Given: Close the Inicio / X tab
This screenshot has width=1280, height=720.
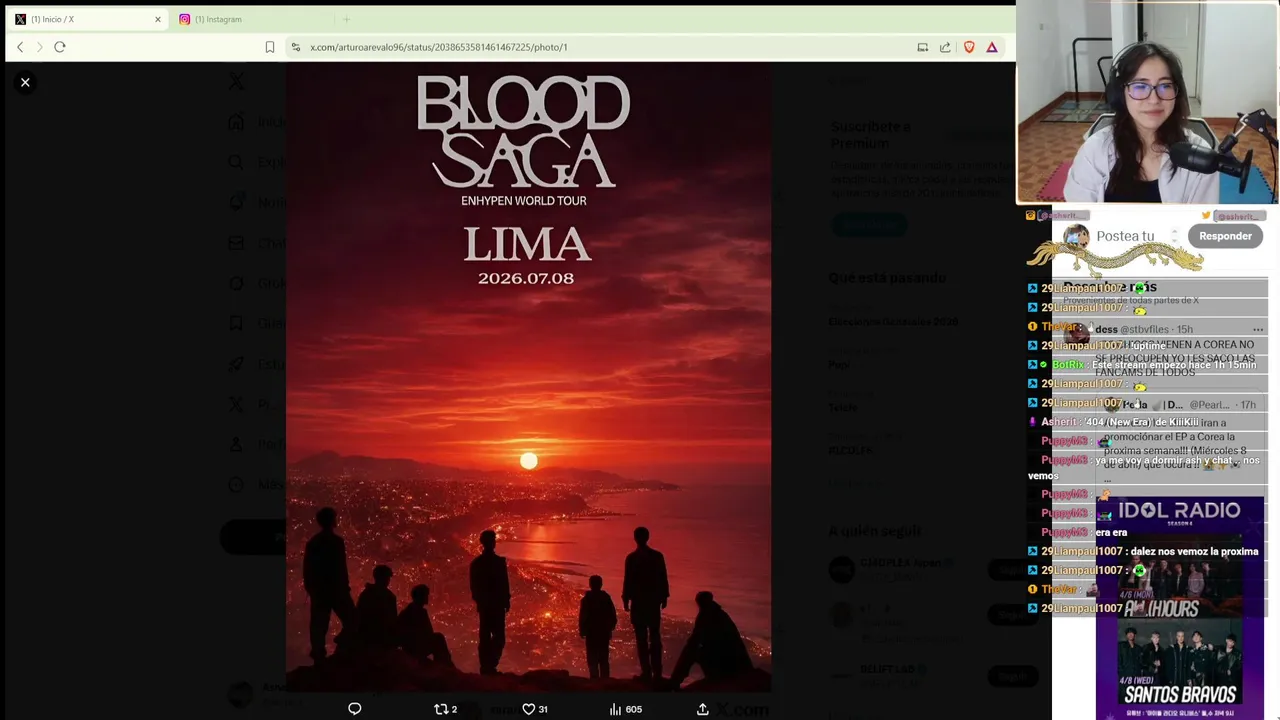Looking at the screenshot, I should [157, 19].
